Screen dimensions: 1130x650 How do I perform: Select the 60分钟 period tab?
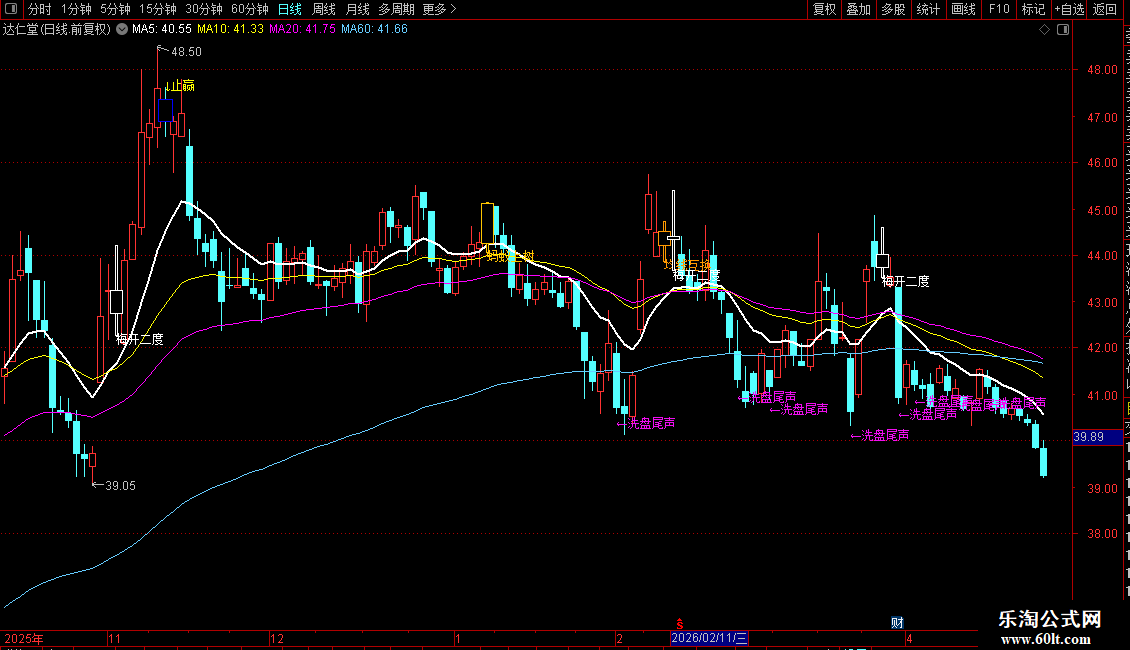click(249, 9)
